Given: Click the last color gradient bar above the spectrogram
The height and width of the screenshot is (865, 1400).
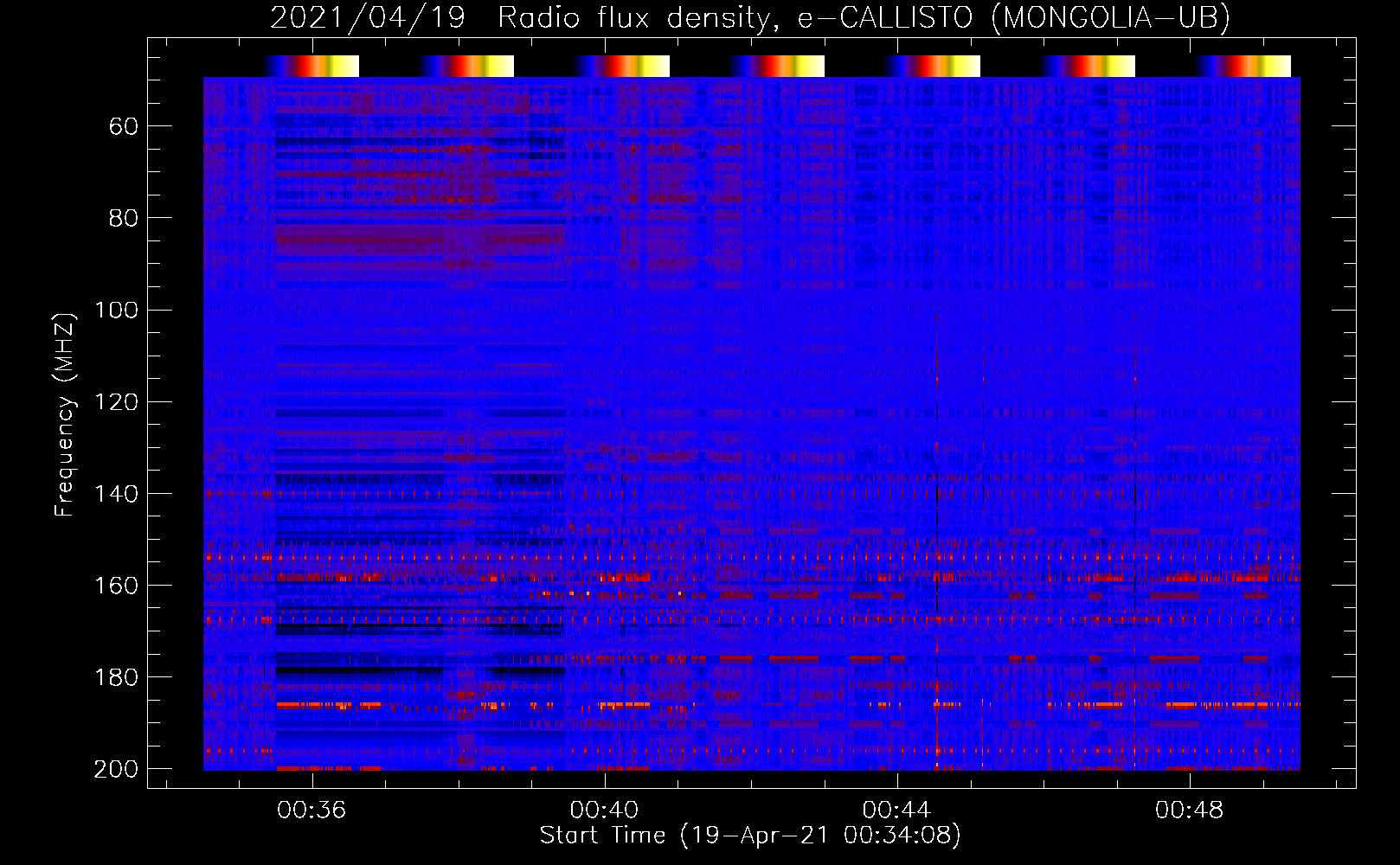Looking at the screenshot, I should pyautogui.click(x=1243, y=66).
